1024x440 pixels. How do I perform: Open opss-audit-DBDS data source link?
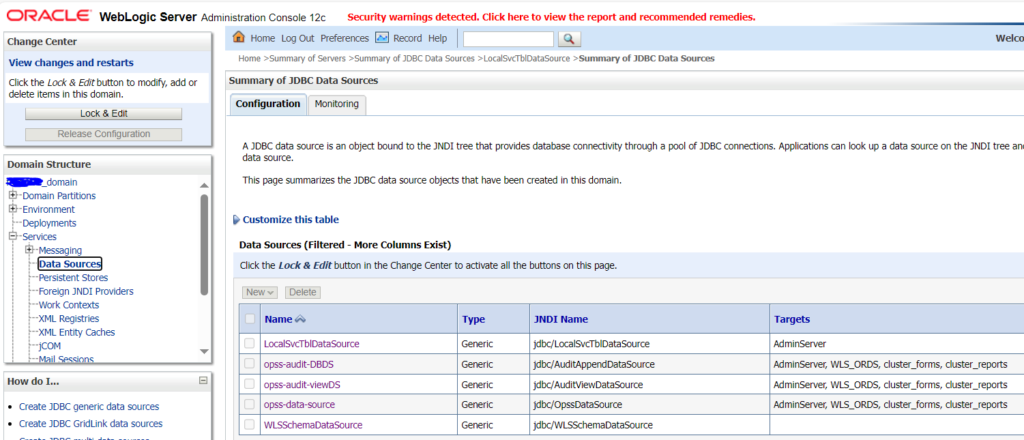coord(298,364)
